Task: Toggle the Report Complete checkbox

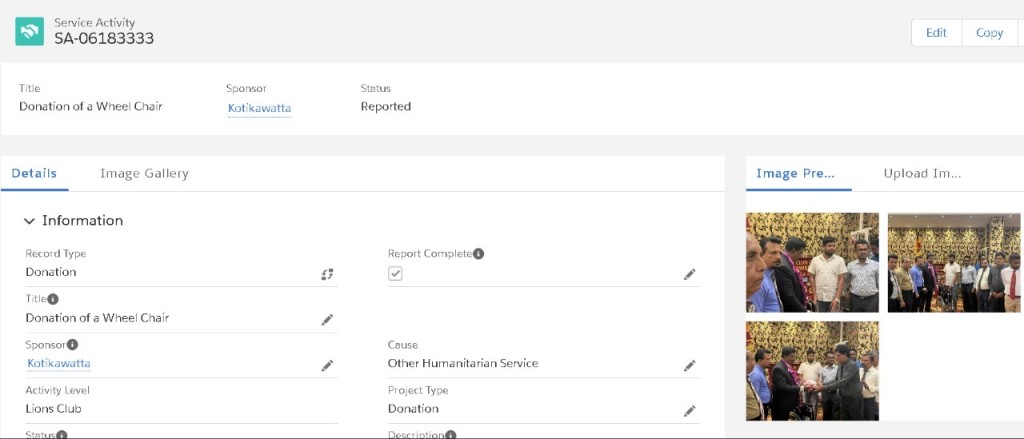Action: (x=395, y=274)
